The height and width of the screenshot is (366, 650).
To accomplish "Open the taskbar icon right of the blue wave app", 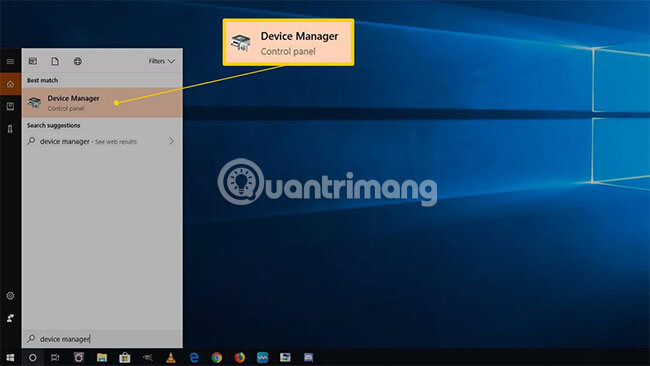I will pos(285,357).
